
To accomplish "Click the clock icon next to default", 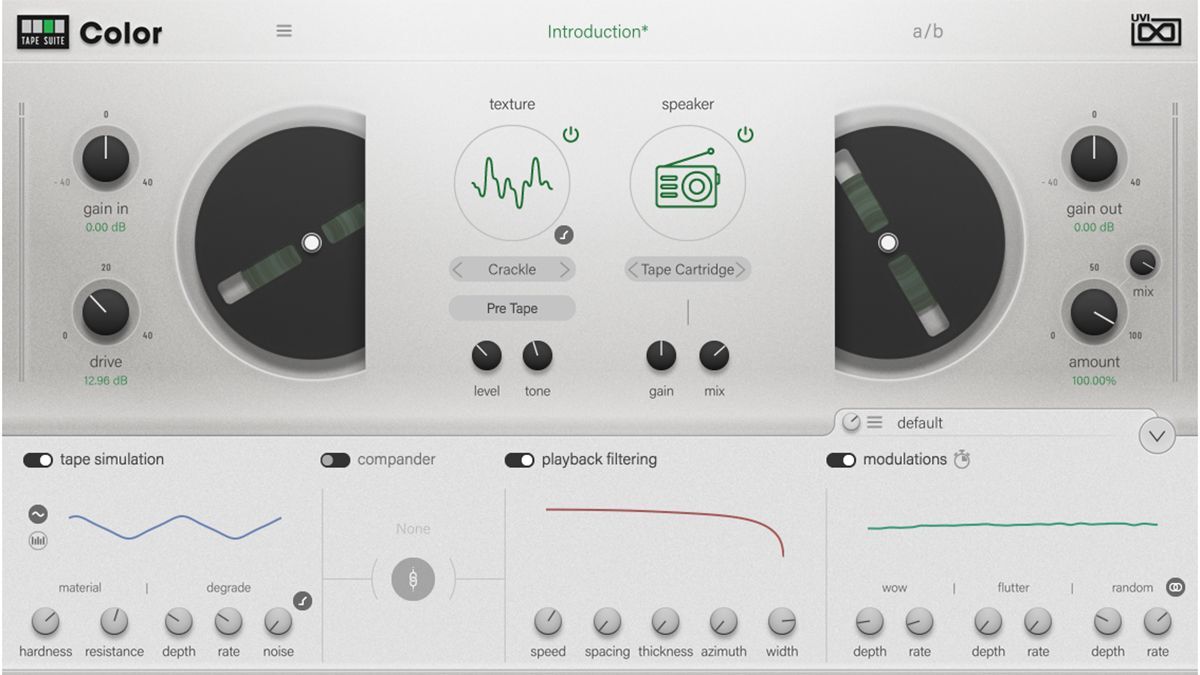I will (851, 423).
